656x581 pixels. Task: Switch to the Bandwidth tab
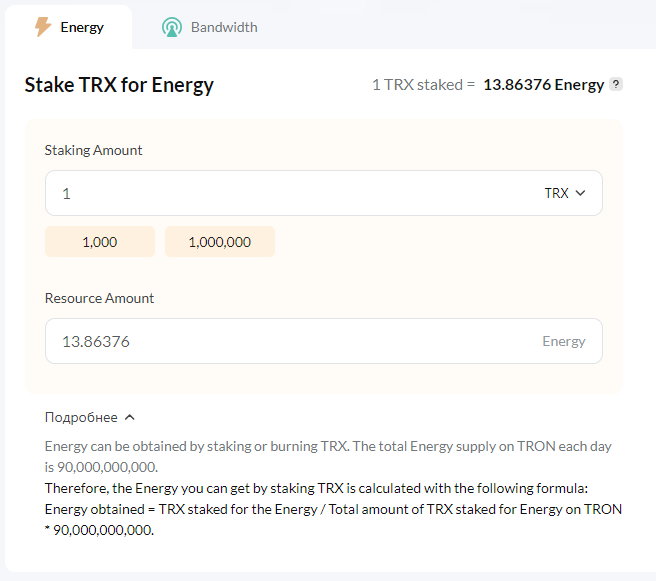point(210,27)
